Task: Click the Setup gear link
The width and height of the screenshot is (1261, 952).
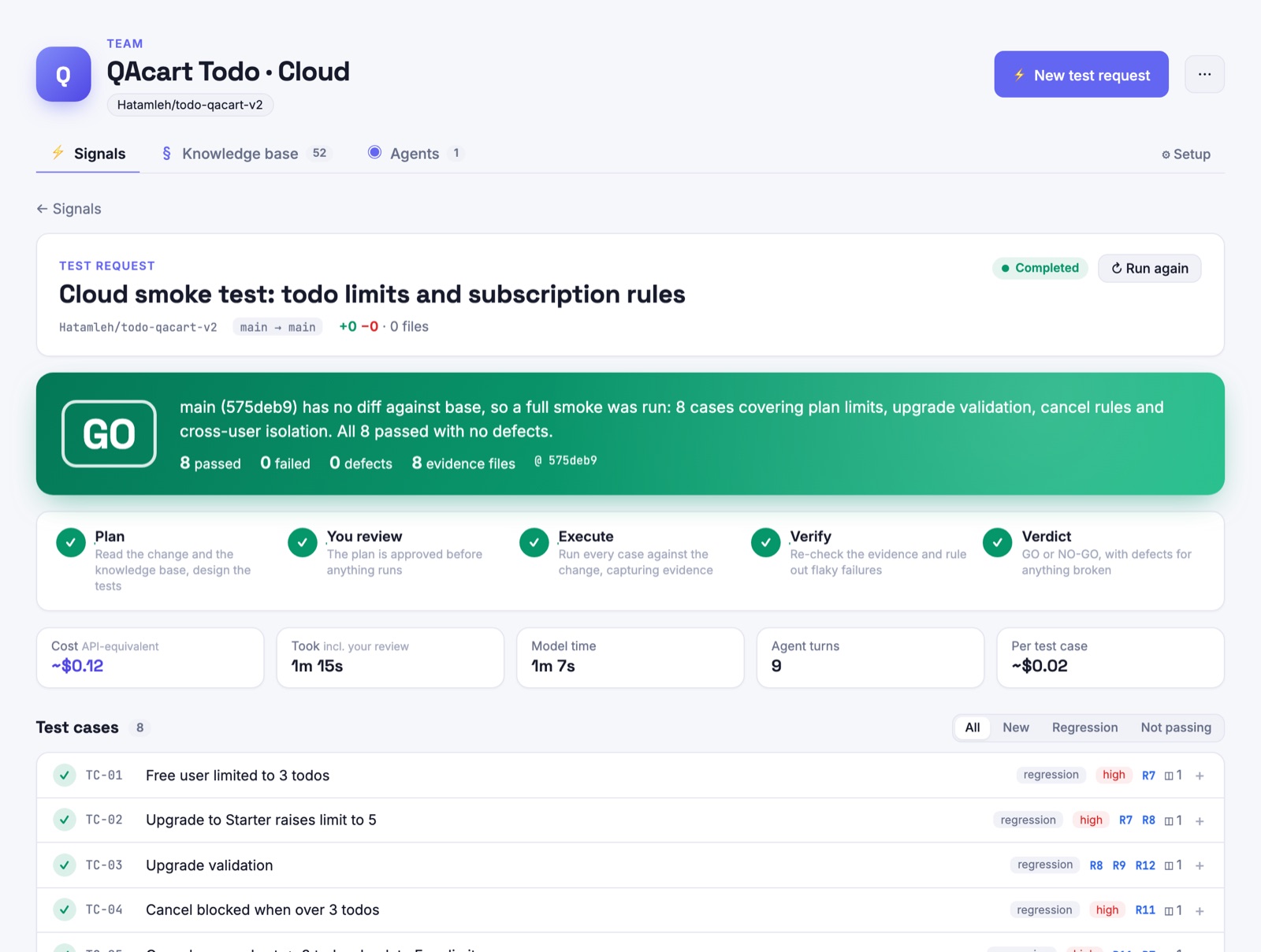Action: (x=1186, y=154)
